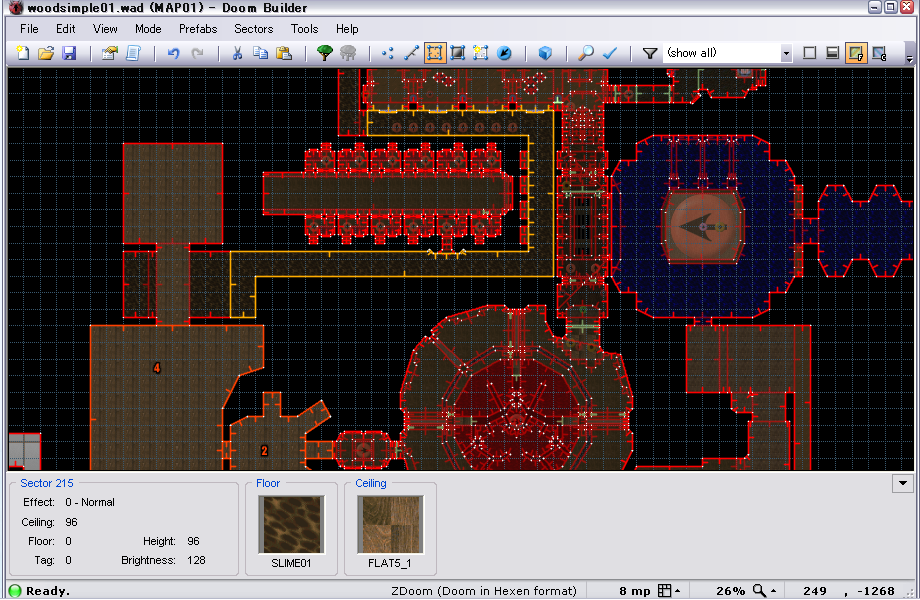
Task: Click the 'ZDoom (Doom in Hexen format)' status text
Action: pyautogui.click(x=484, y=591)
